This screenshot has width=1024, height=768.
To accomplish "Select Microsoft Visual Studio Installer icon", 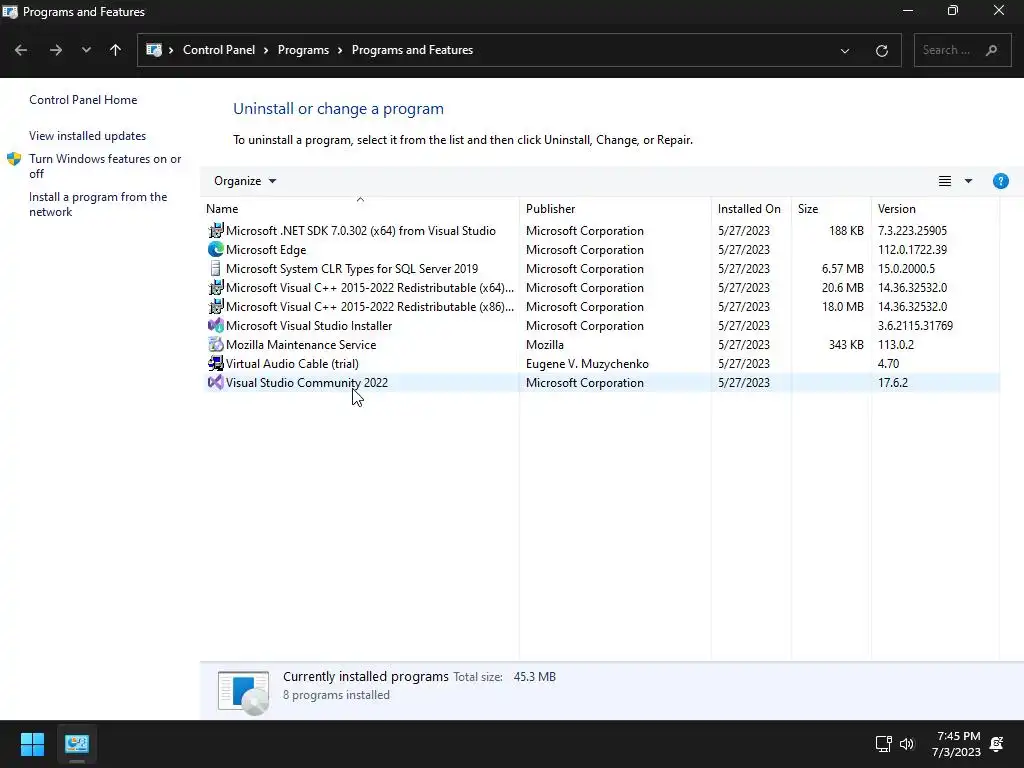I will point(216,325).
